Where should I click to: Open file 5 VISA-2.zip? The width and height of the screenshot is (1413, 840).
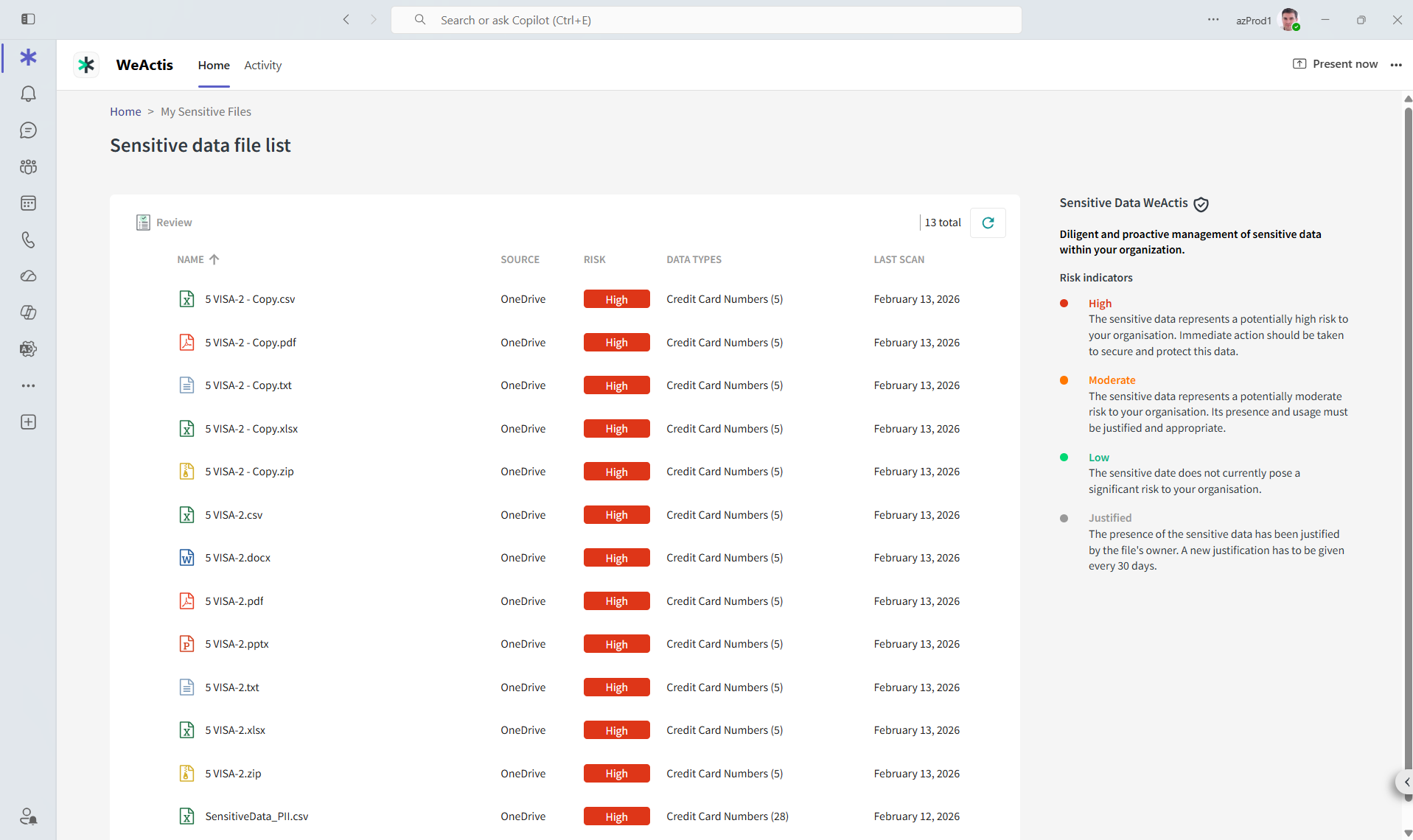[x=233, y=774]
